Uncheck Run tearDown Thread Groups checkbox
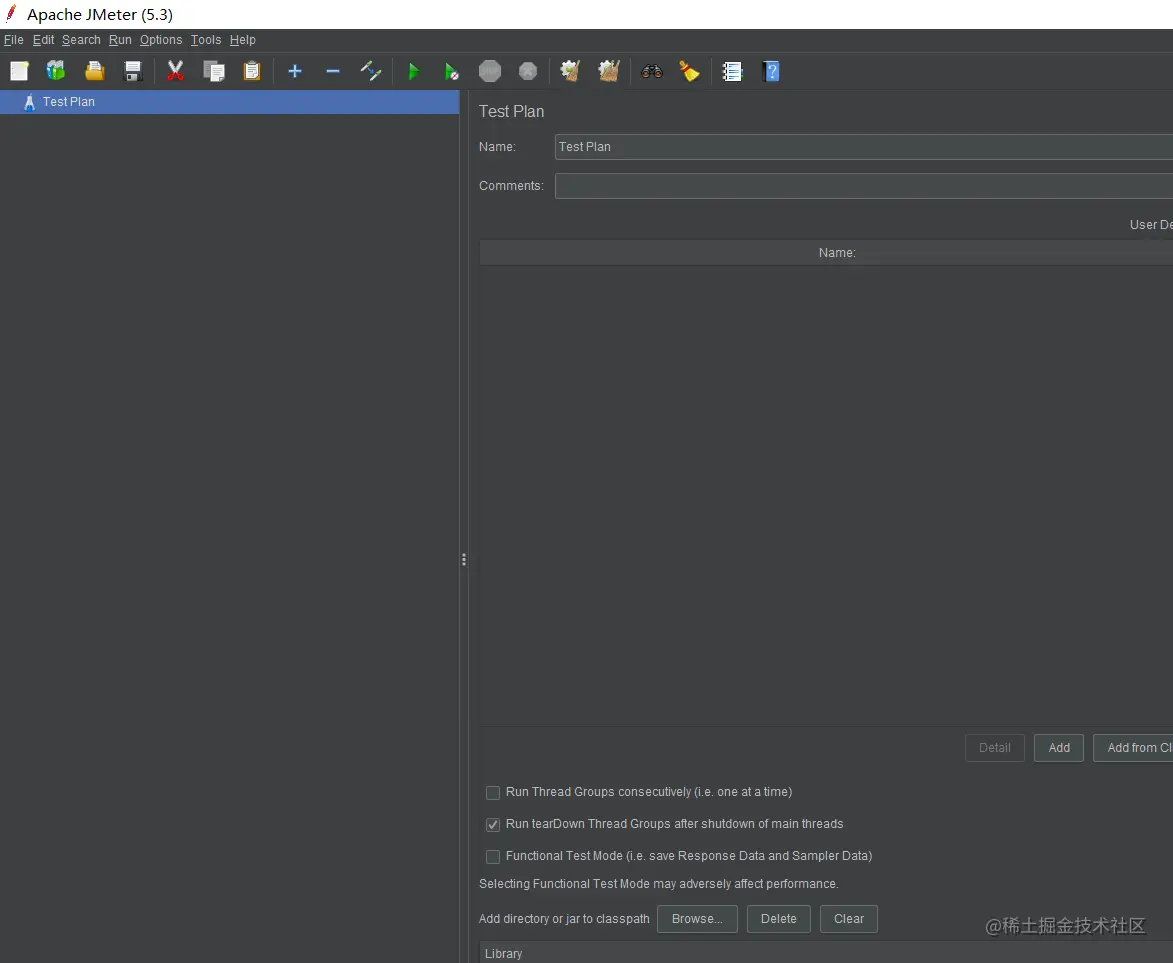Image resolution: width=1173 pixels, height=963 pixels. click(493, 825)
